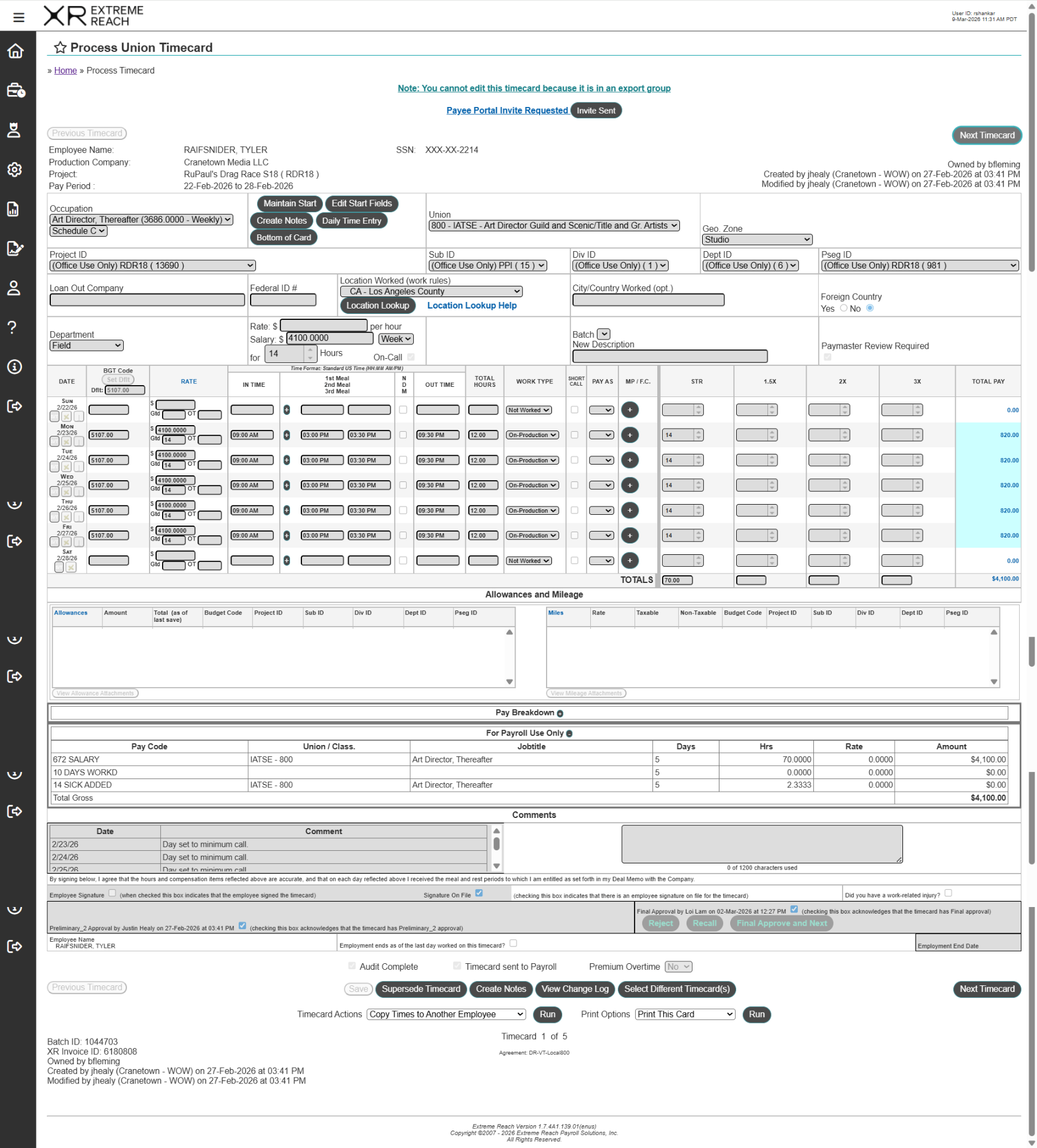Click Sunday row X icon under date

66,416
